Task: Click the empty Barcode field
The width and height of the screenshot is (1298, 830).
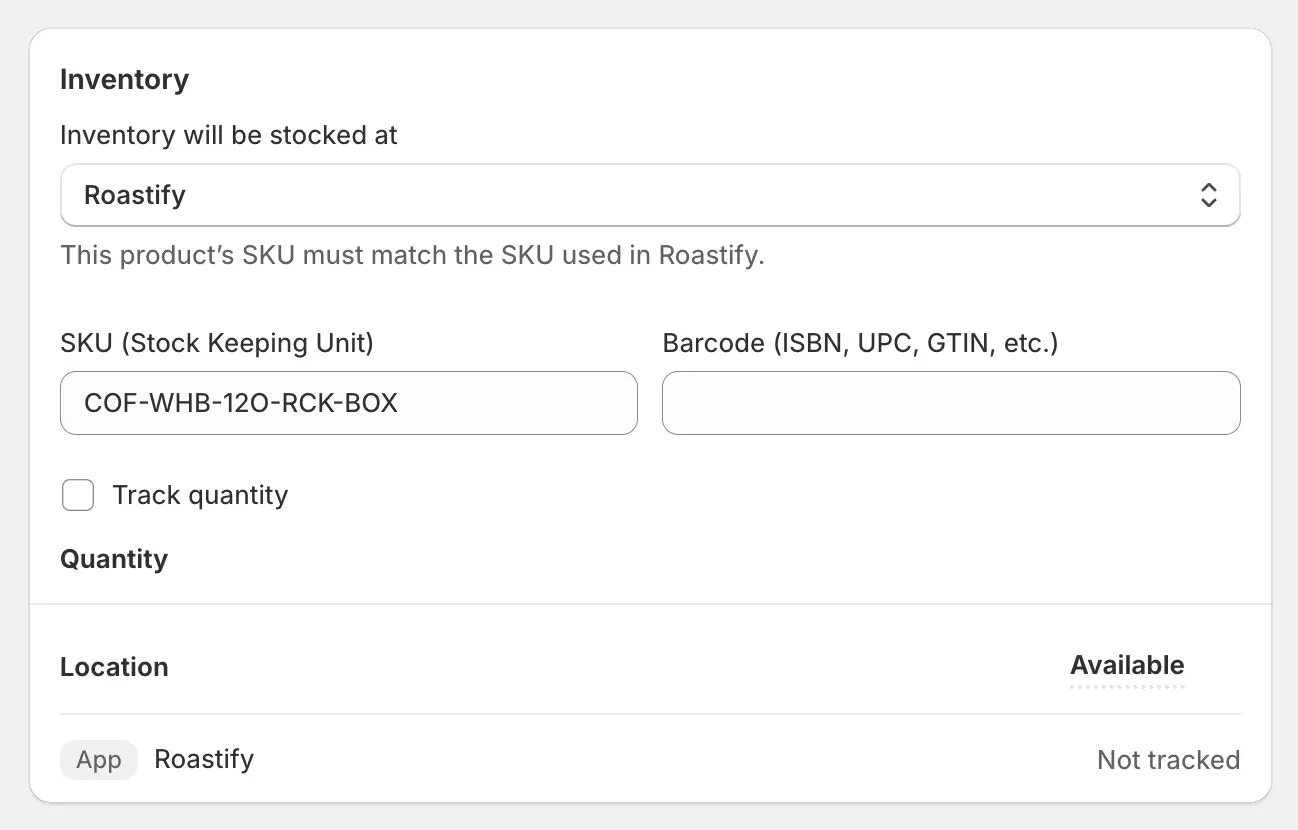Action: [950, 403]
